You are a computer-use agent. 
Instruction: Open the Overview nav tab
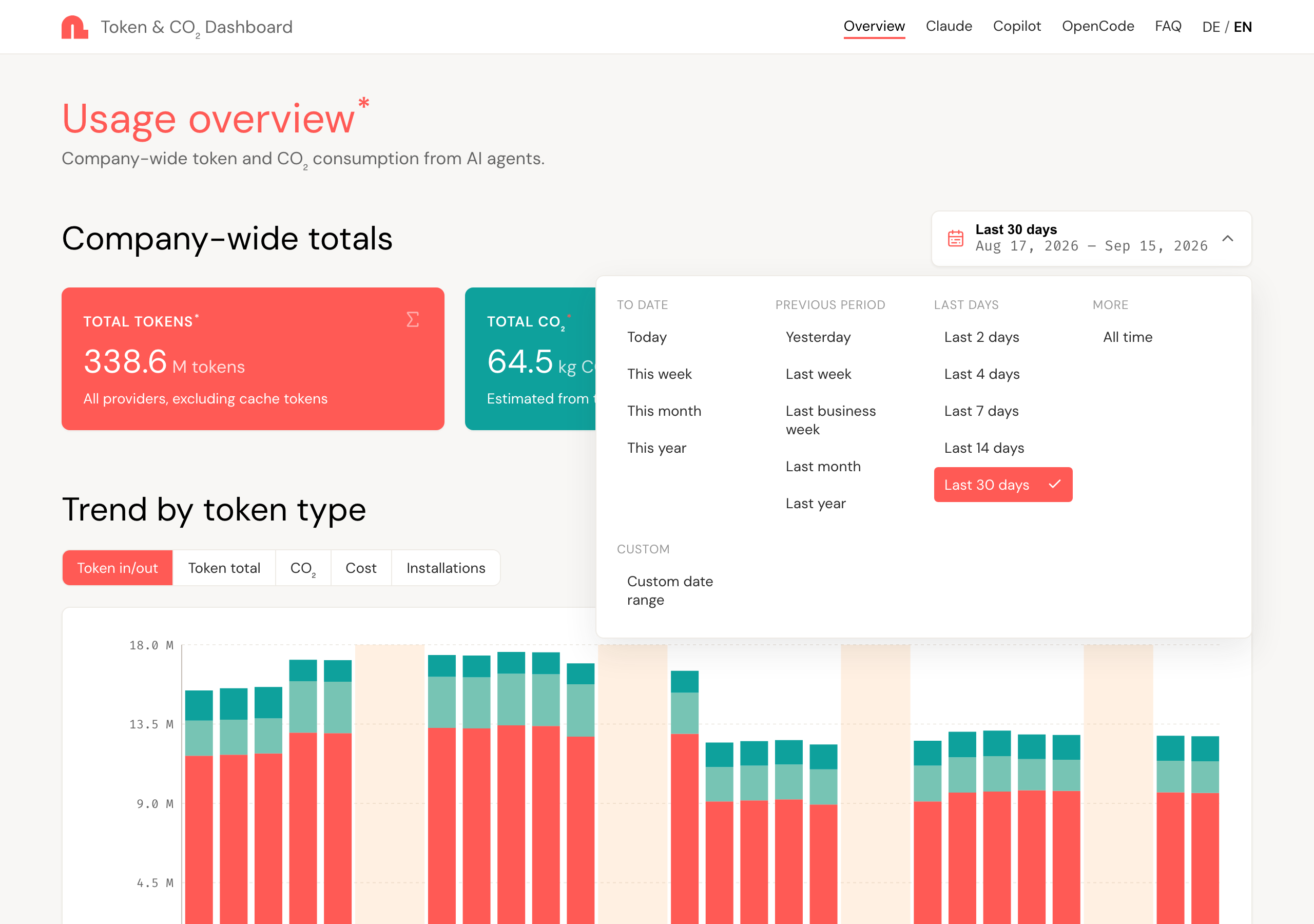[874, 26]
